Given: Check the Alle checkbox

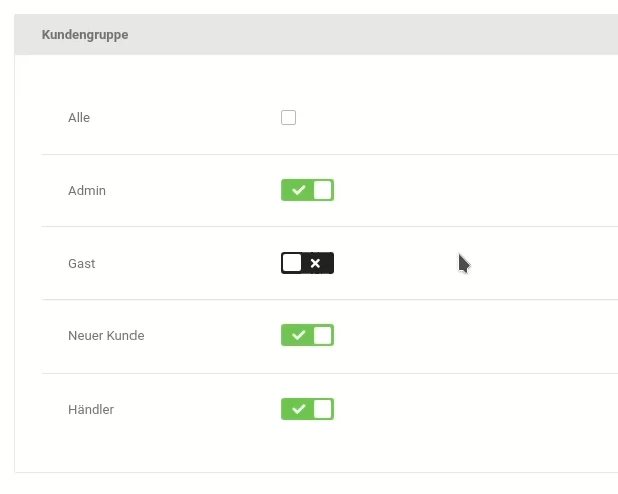Looking at the screenshot, I should click(x=288, y=117).
